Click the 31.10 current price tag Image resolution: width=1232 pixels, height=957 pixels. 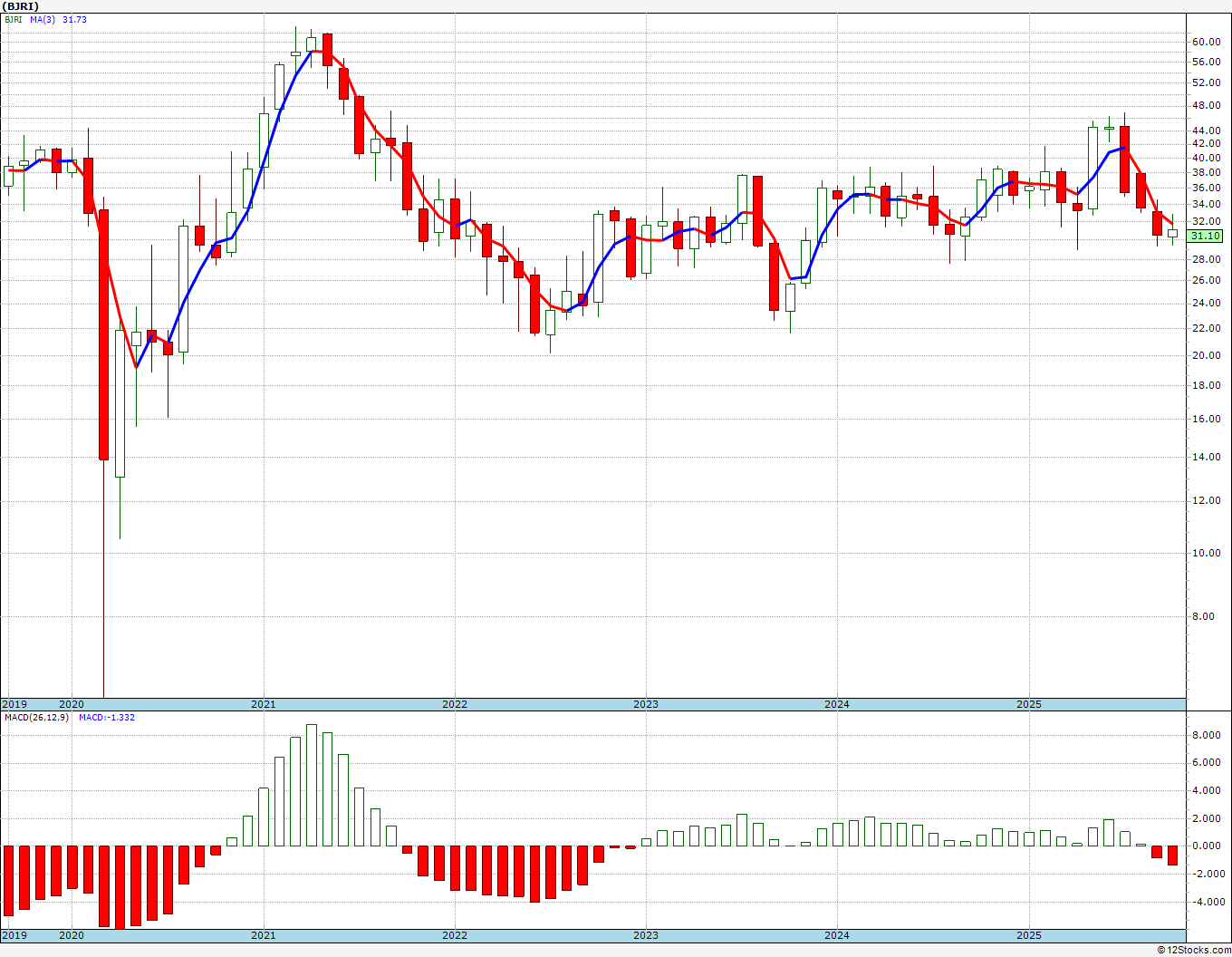coord(1205,236)
